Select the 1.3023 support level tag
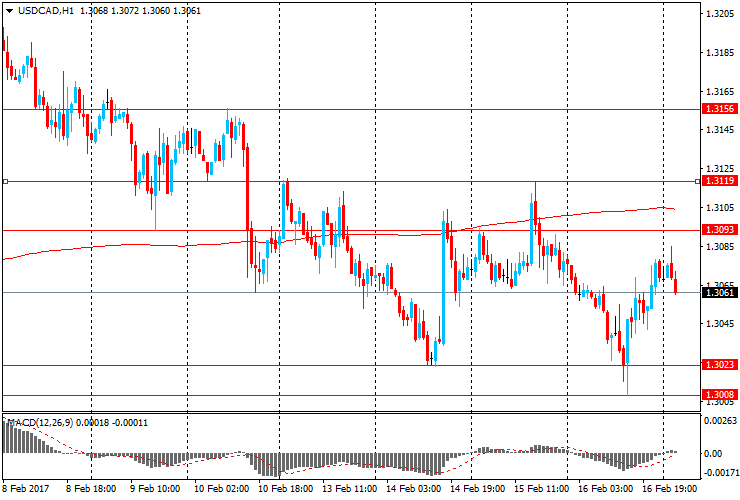This screenshot has width=740, height=500. pos(719,365)
